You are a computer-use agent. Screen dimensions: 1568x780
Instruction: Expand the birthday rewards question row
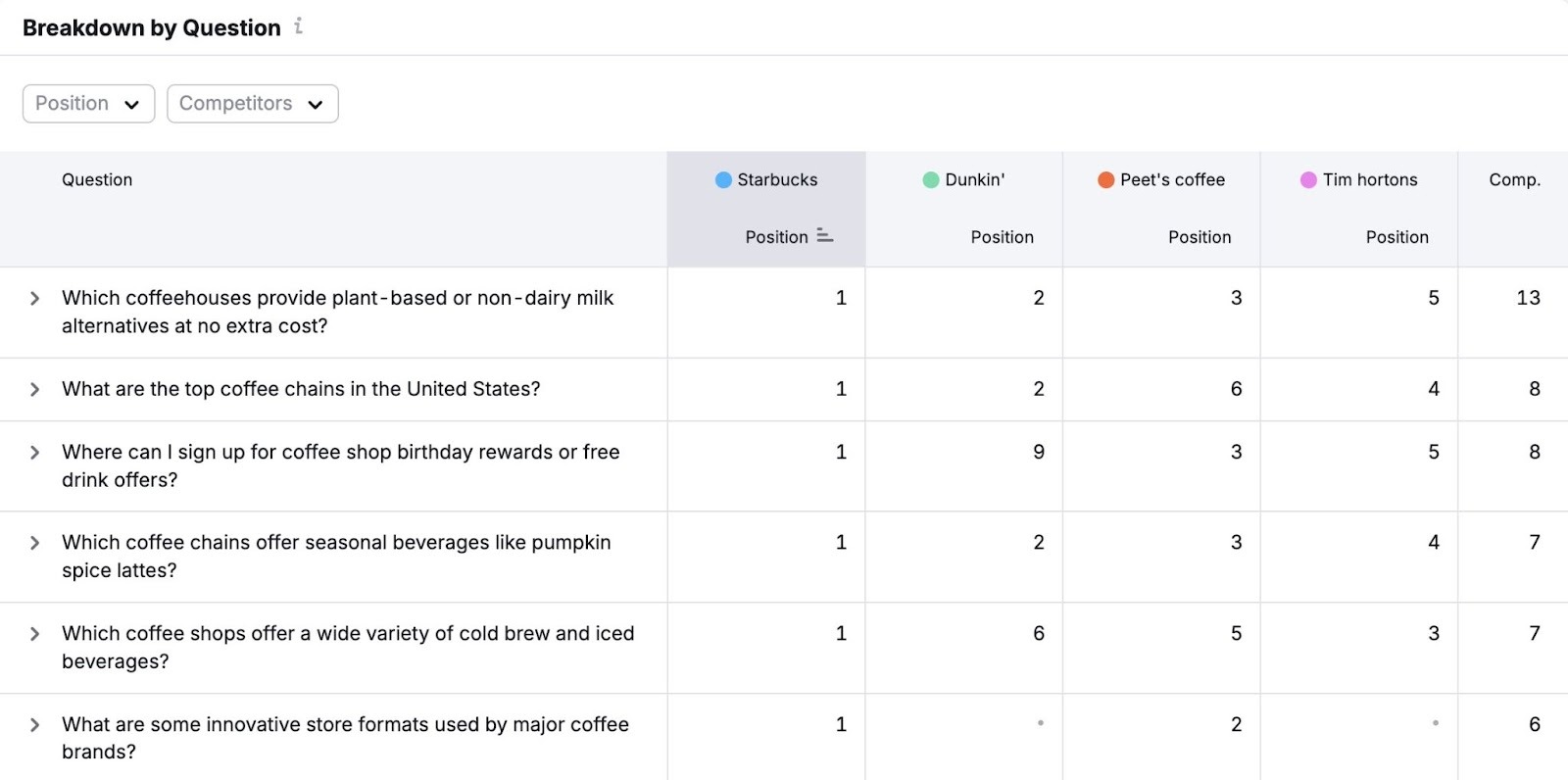34,452
